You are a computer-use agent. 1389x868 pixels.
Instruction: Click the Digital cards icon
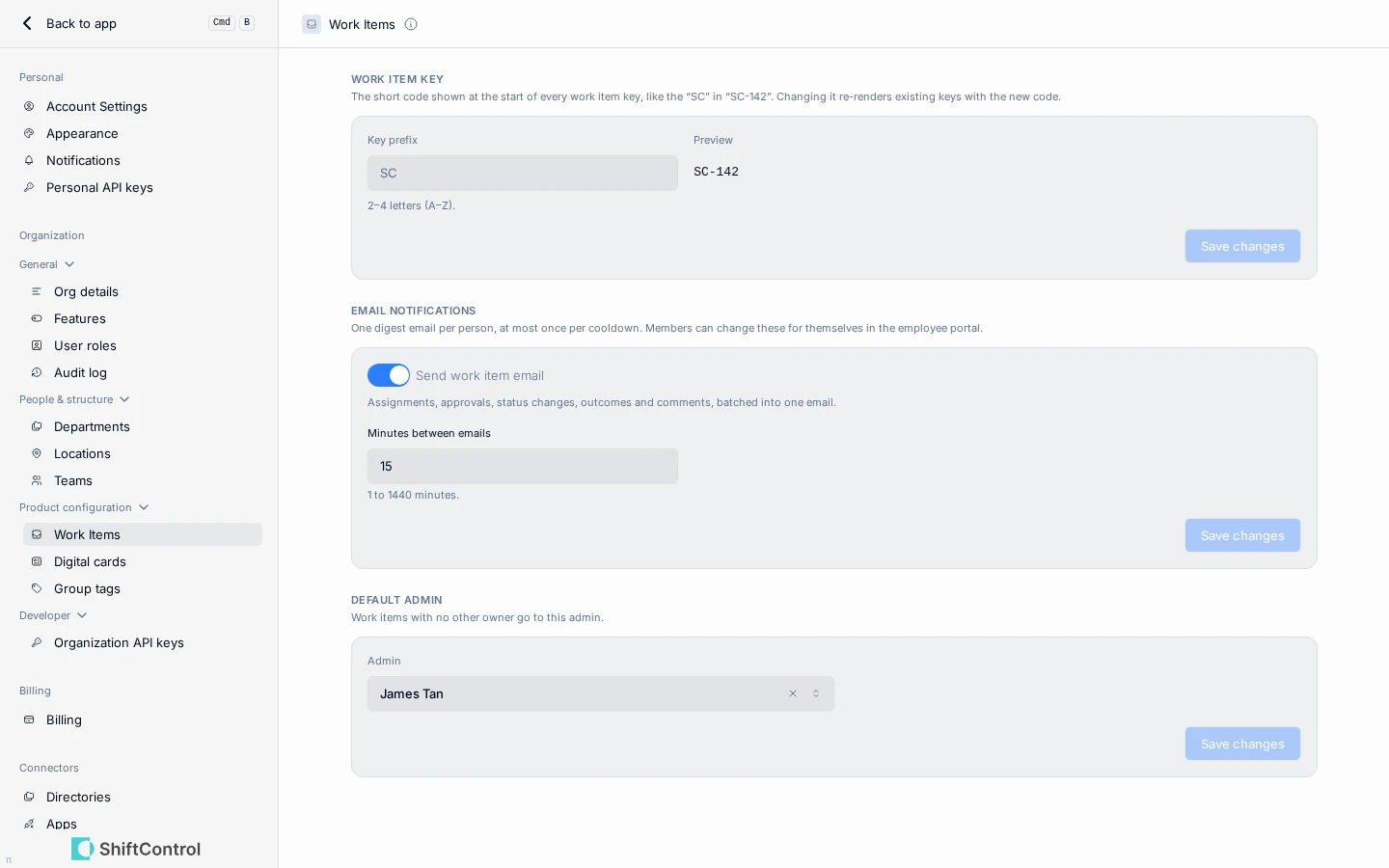[x=37, y=561]
